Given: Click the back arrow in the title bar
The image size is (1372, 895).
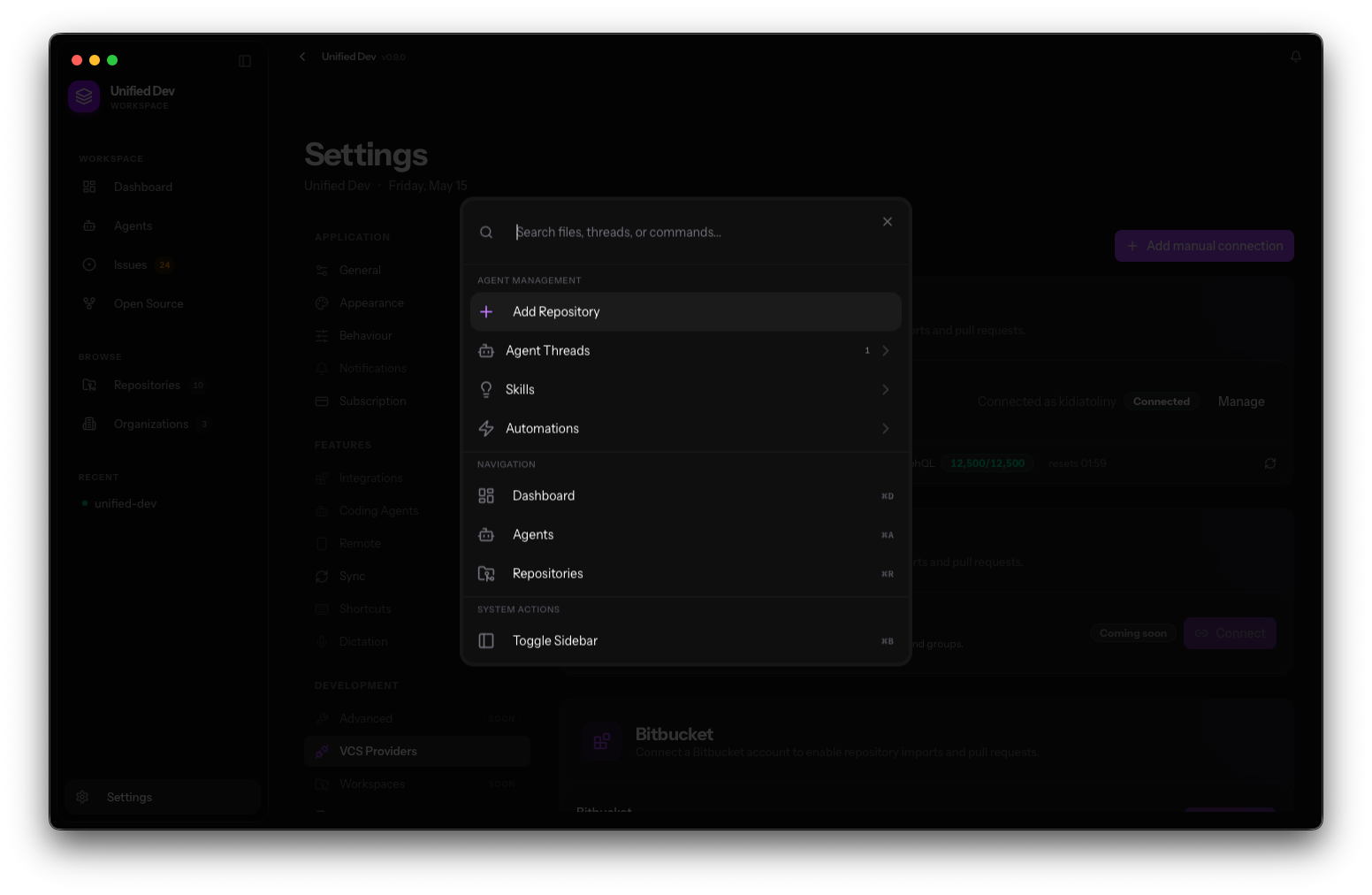Looking at the screenshot, I should point(302,57).
